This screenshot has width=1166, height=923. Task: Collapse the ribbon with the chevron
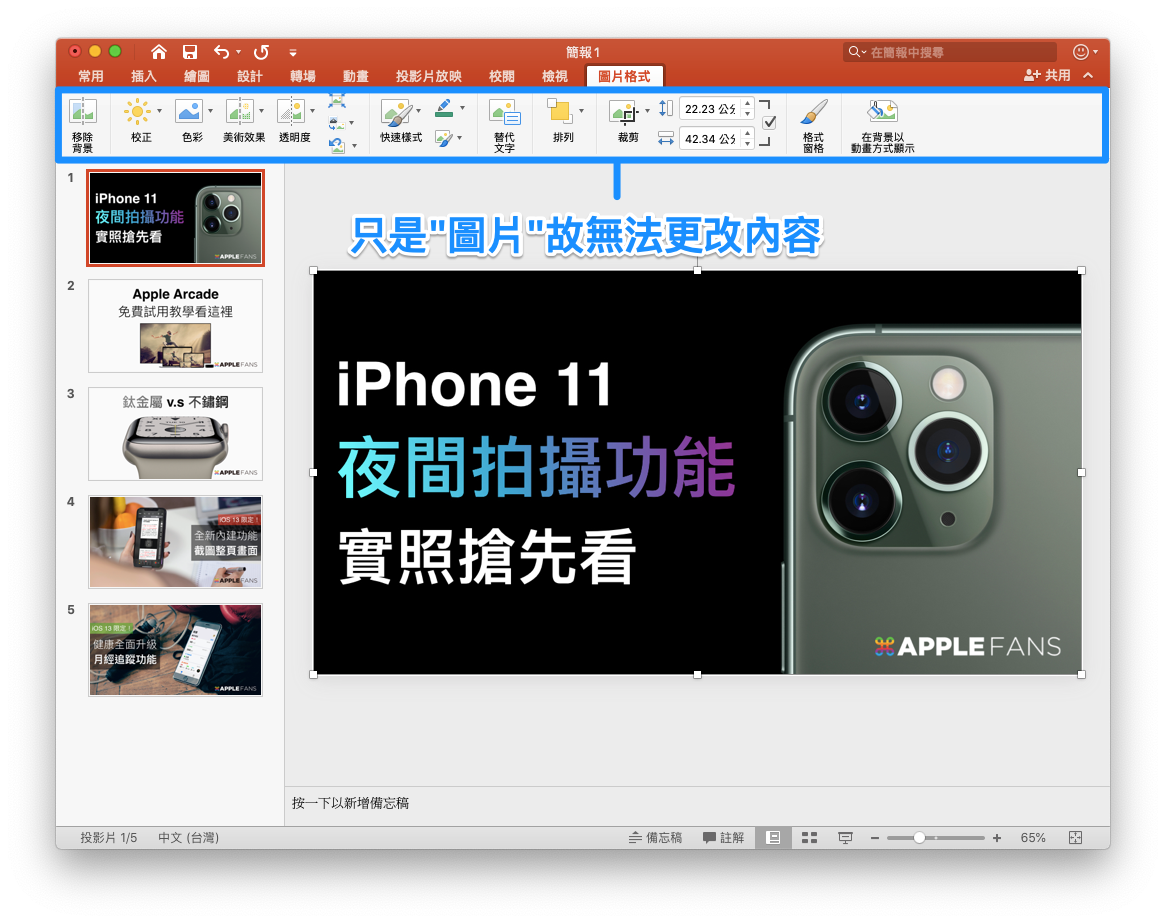[1088, 75]
